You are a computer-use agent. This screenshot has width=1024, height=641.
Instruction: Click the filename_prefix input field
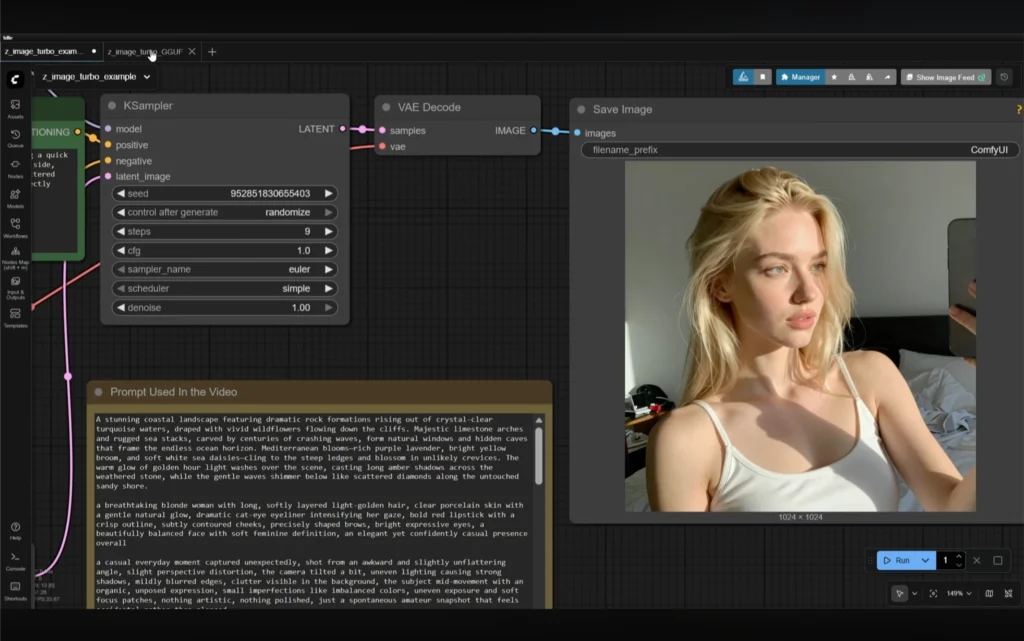tap(800, 150)
